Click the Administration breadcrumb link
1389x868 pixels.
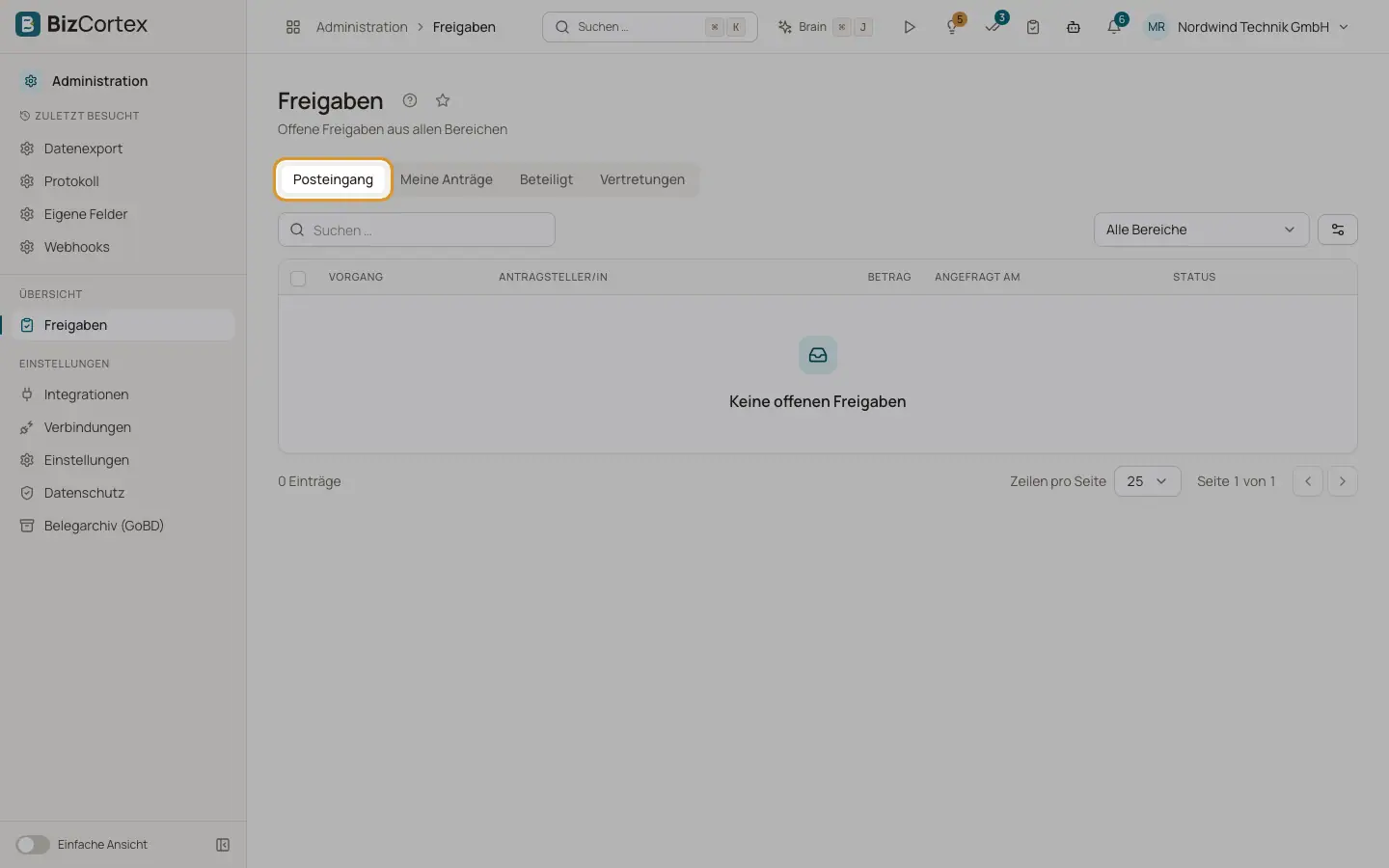pos(362,27)
